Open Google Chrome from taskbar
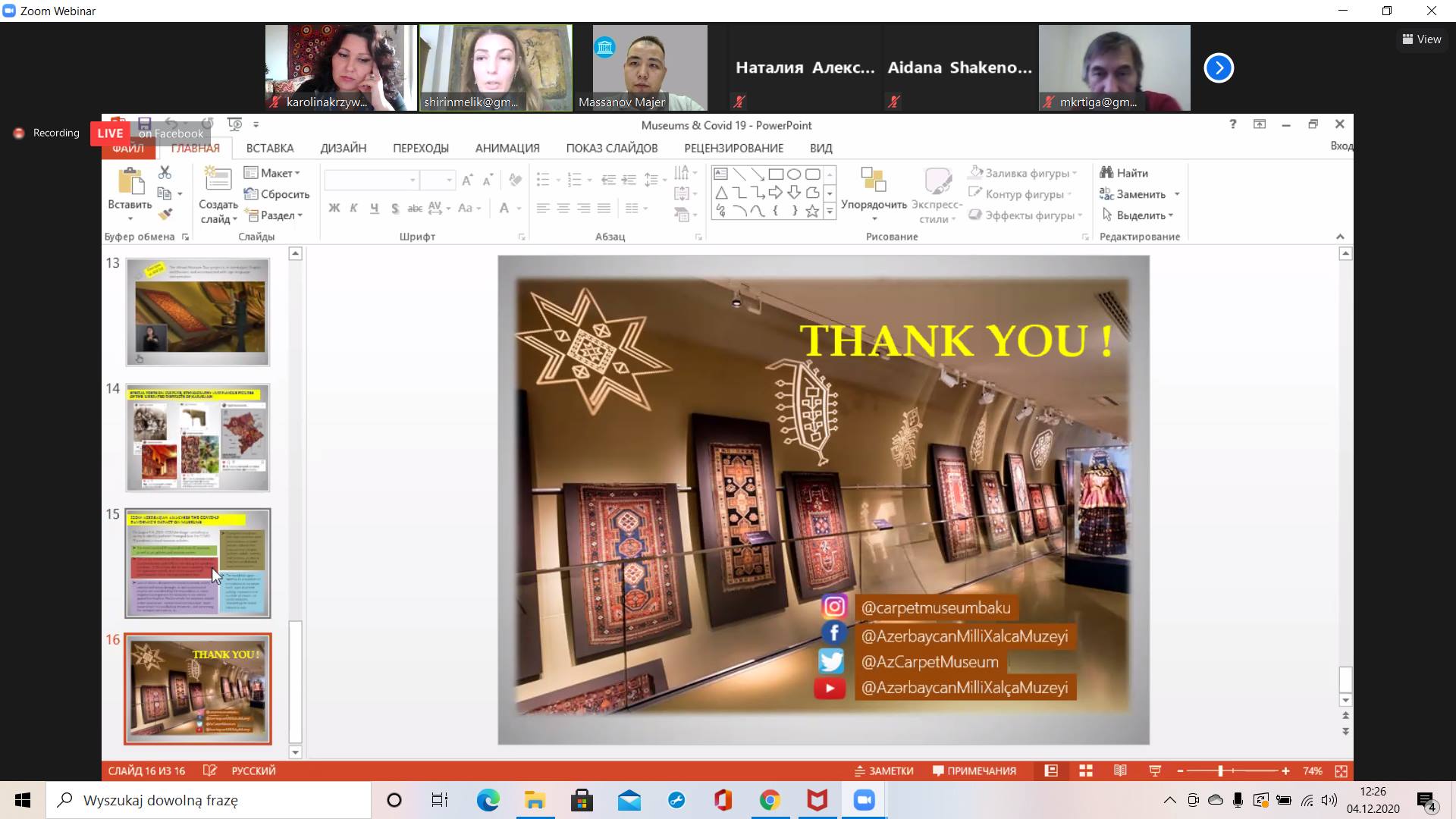This screenshot has width=1456, height=819. (770, 800)
